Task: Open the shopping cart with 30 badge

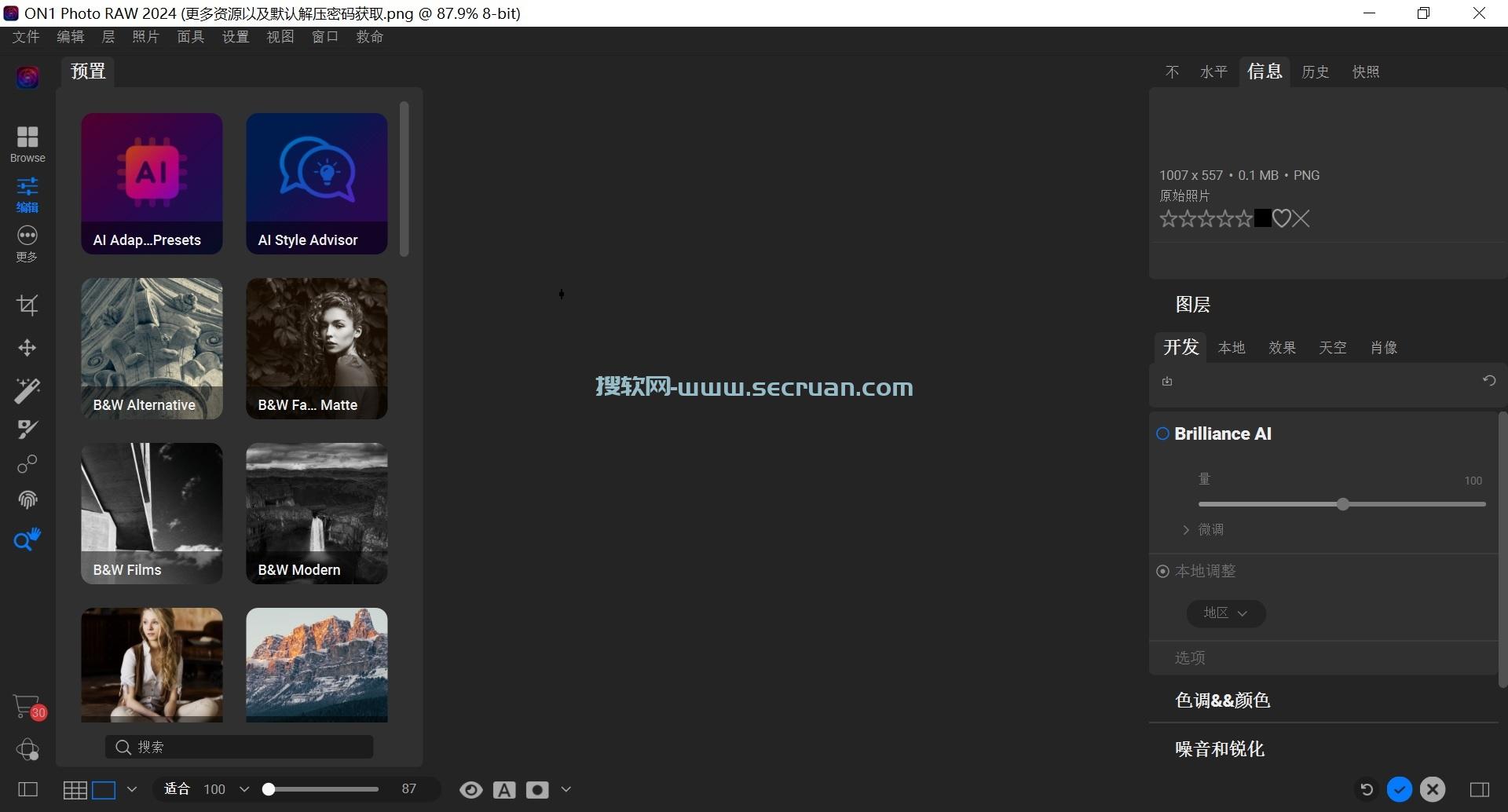Action: coord(29,708)
